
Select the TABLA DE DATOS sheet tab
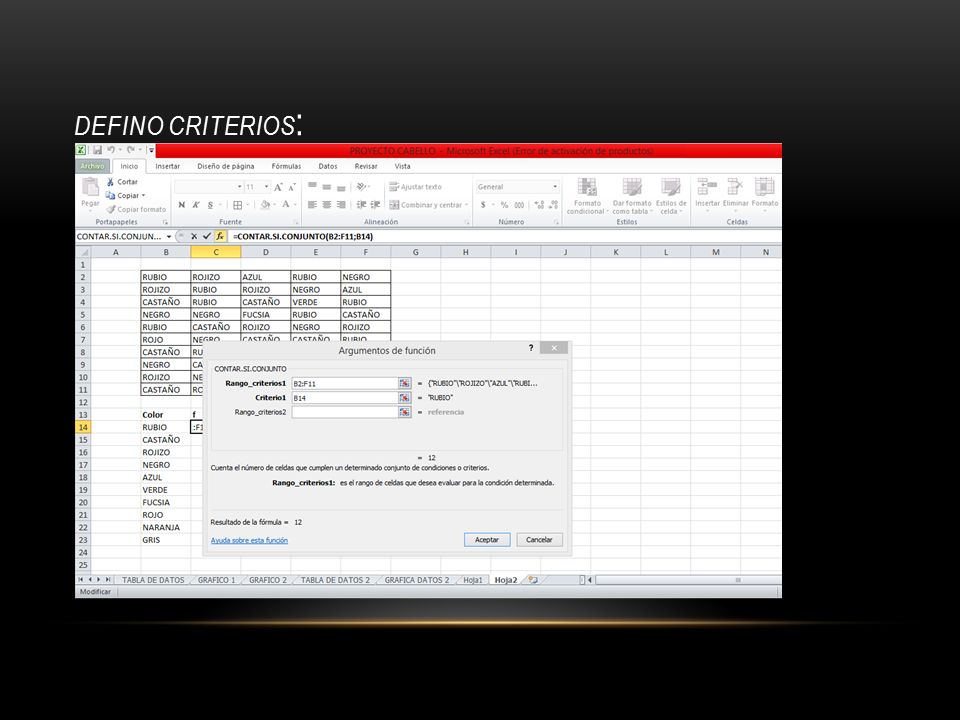point(153,580)
